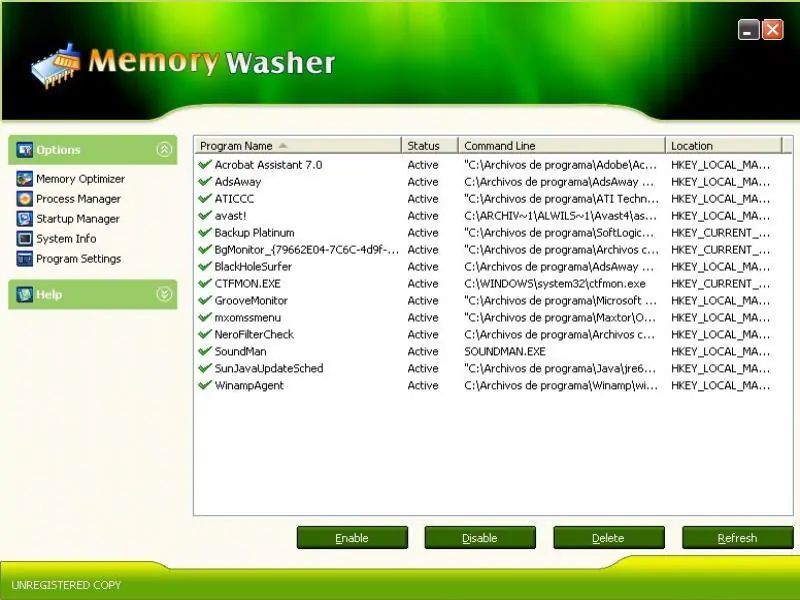Screen dimensions: 800x600
Task: Sort by Command Line column header
Action: pyautogui.click(x=562, y=145)
